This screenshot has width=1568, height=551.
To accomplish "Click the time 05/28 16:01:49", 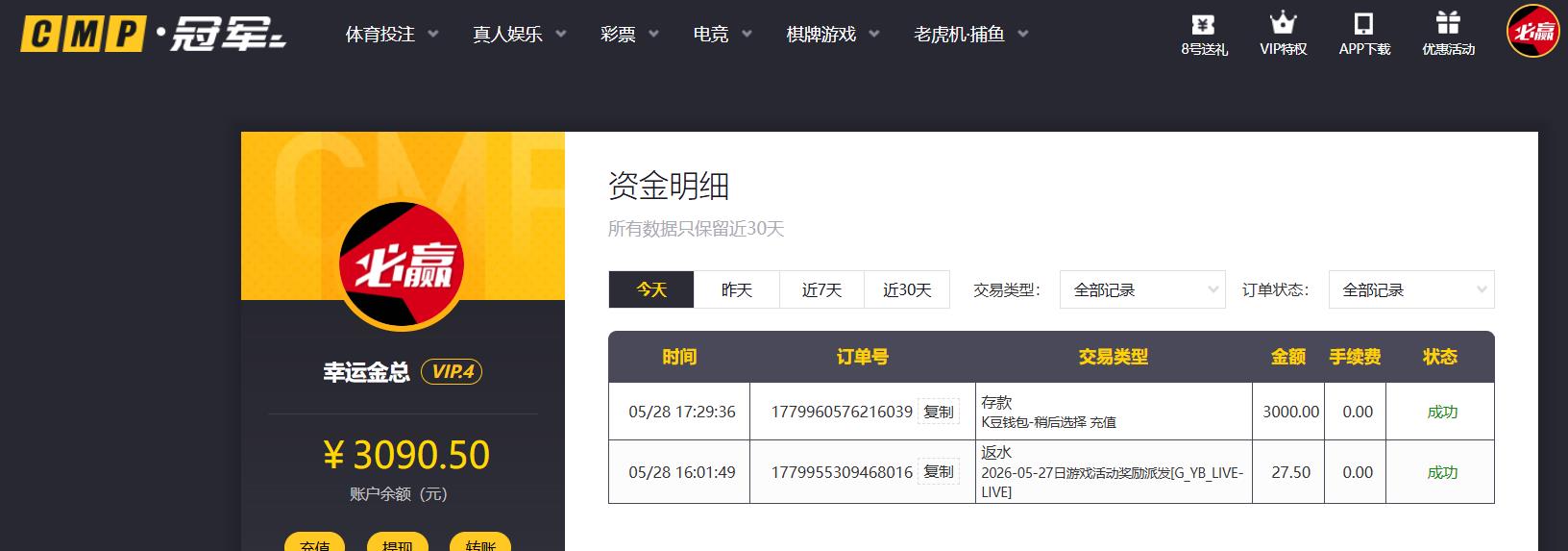I will pos(682,472).
